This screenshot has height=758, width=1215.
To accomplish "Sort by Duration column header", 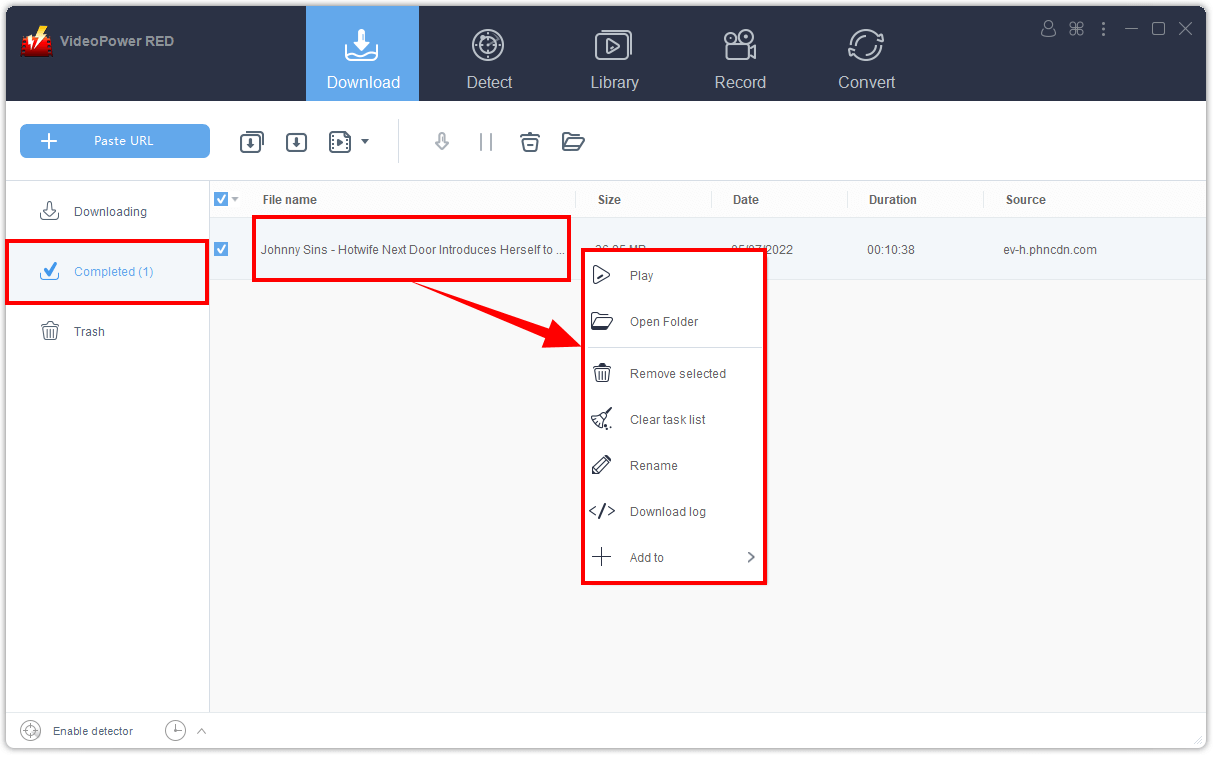I will click(893, 200).
